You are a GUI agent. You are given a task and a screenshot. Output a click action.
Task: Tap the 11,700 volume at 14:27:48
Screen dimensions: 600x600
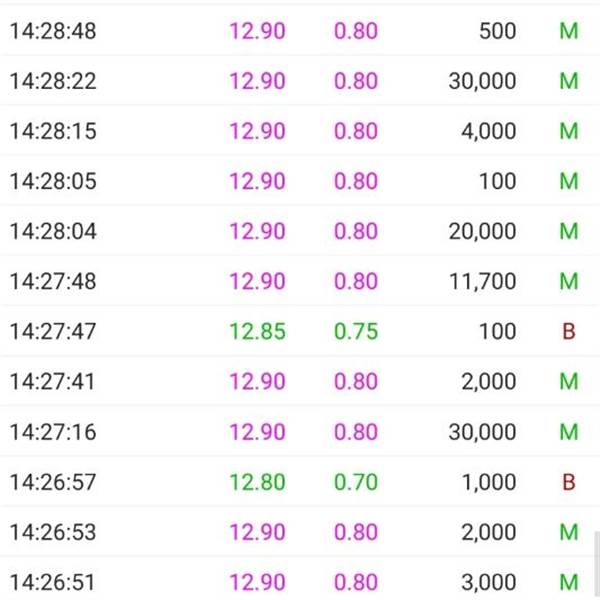coord(482,281)
